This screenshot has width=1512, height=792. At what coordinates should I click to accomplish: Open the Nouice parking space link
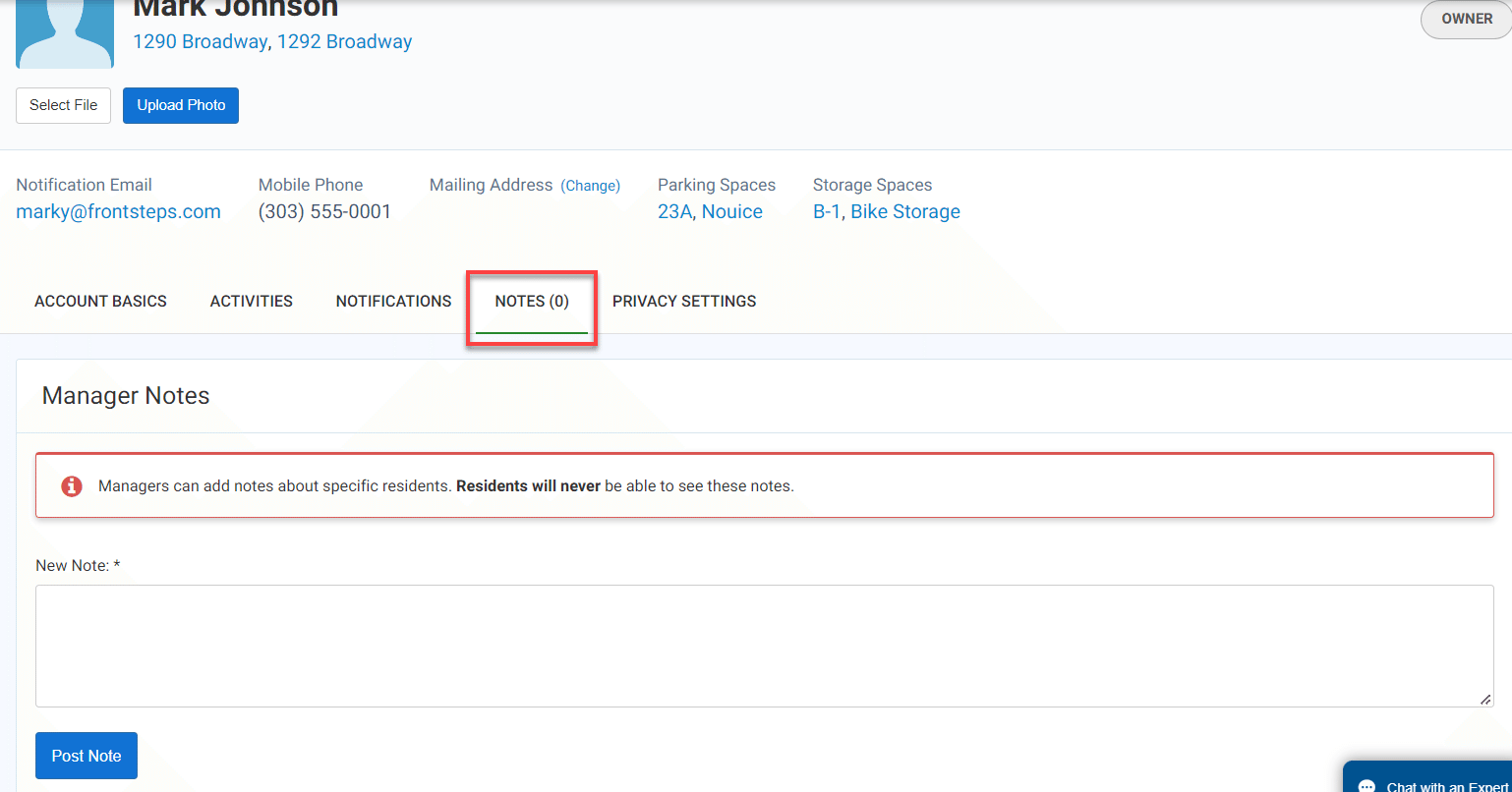[732, 211]
